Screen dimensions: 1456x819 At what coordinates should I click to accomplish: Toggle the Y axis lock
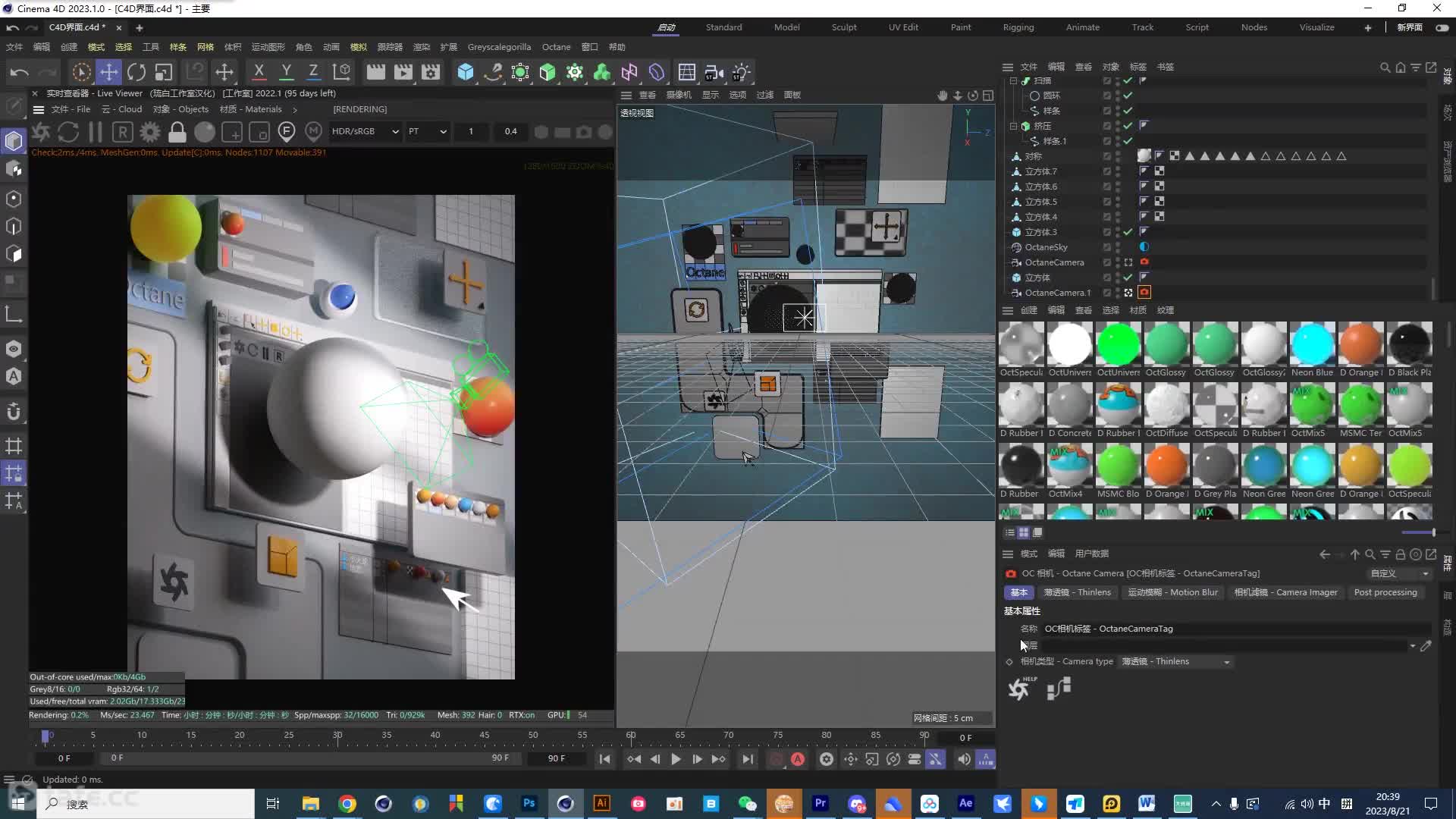(286, 72)
